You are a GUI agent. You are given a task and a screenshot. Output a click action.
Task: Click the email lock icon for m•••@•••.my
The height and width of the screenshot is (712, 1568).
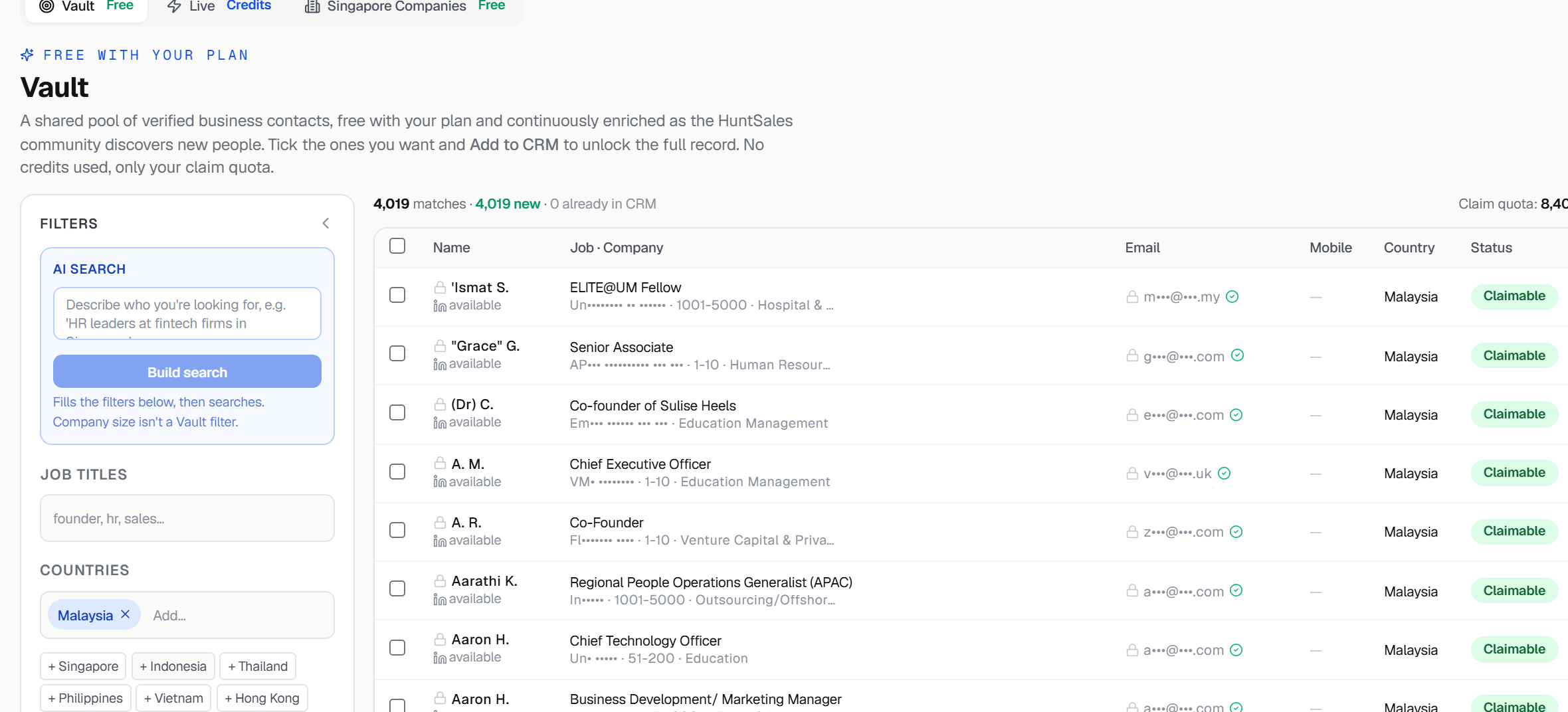click(1132, 296)
